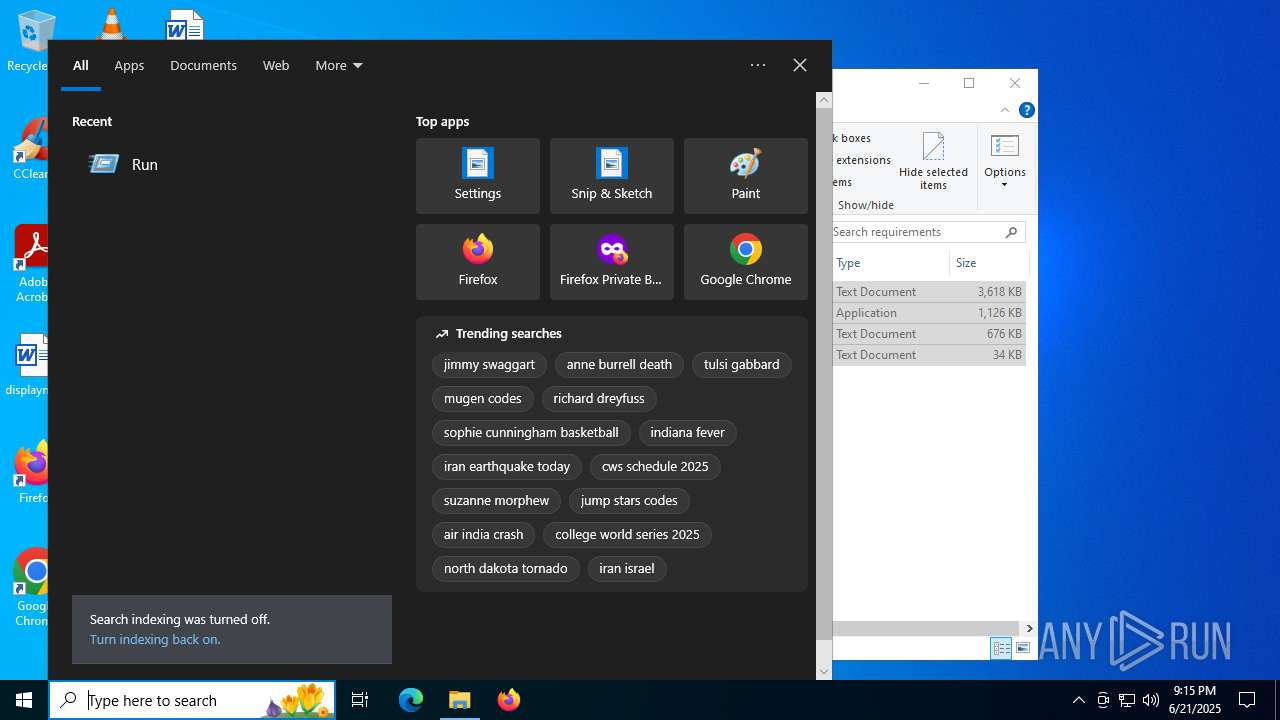Show hidden system tray icons
The height and width of the screenshot is (720, 1280).
1078,700
